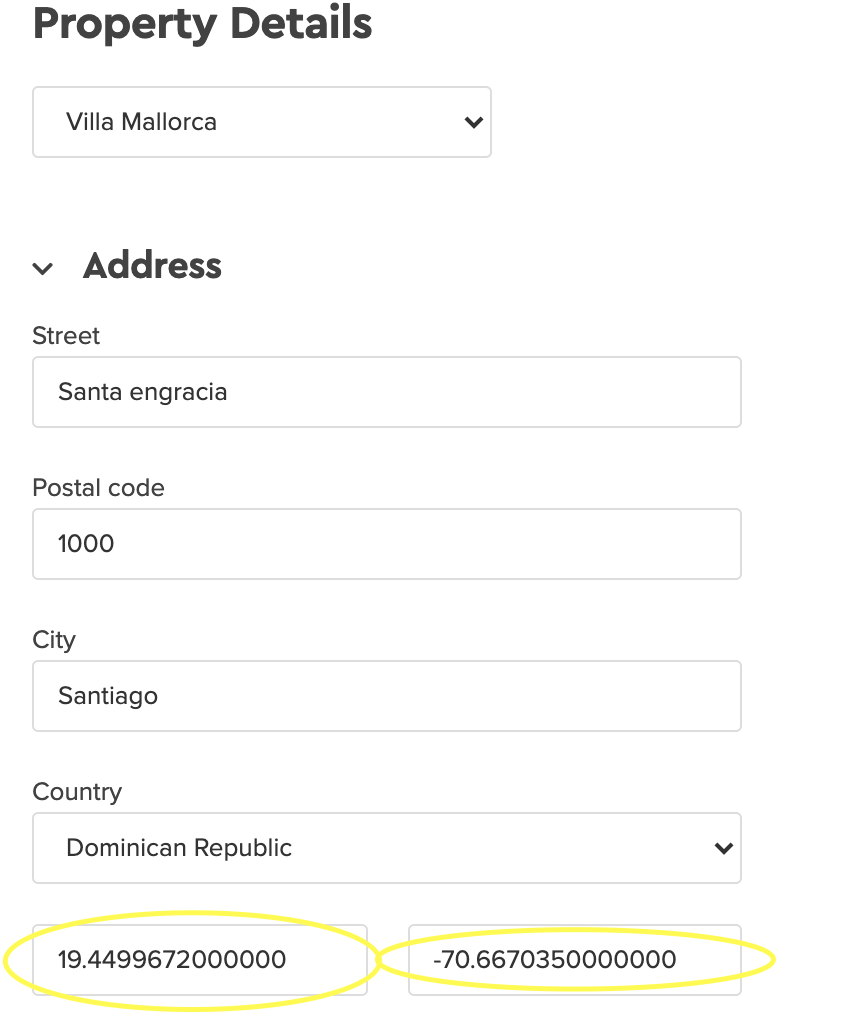Open the Country dropdown showing Dominican Republic
854x1026 pixels.
tap(387, 848)
